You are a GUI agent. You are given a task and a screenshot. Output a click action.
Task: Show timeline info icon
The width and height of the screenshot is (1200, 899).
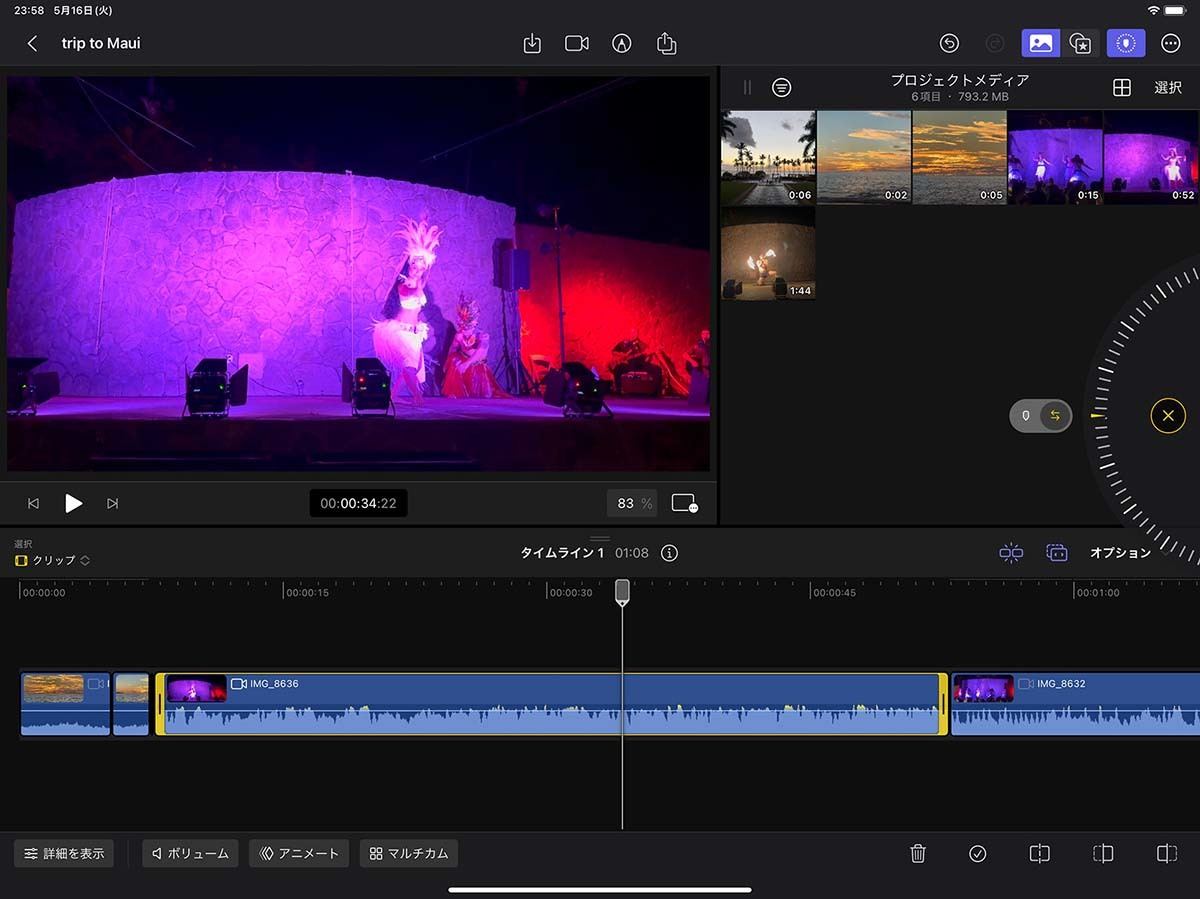click(669, 553)
